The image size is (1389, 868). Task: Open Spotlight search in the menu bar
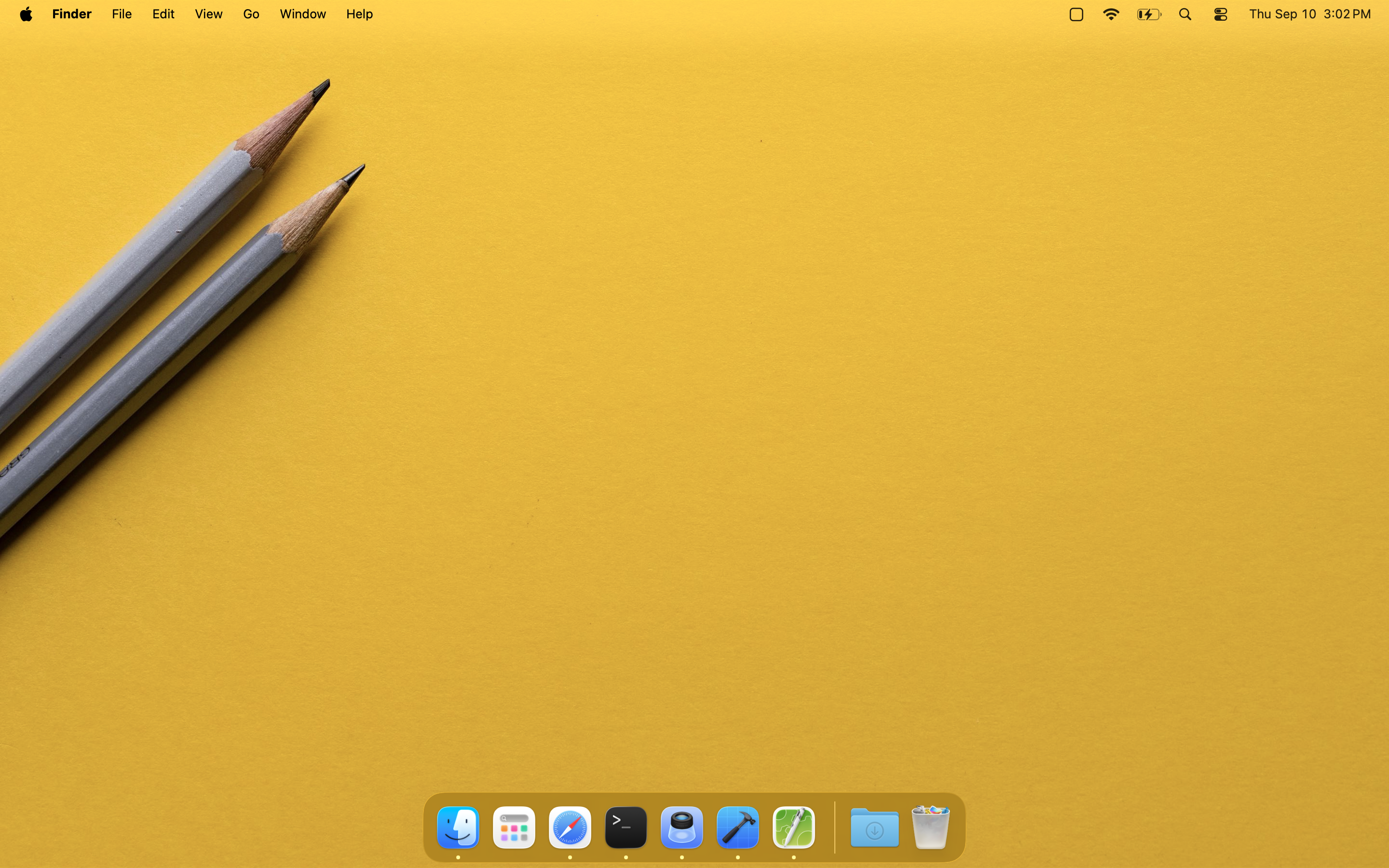pyautogui.click(x=1186, y=14)
